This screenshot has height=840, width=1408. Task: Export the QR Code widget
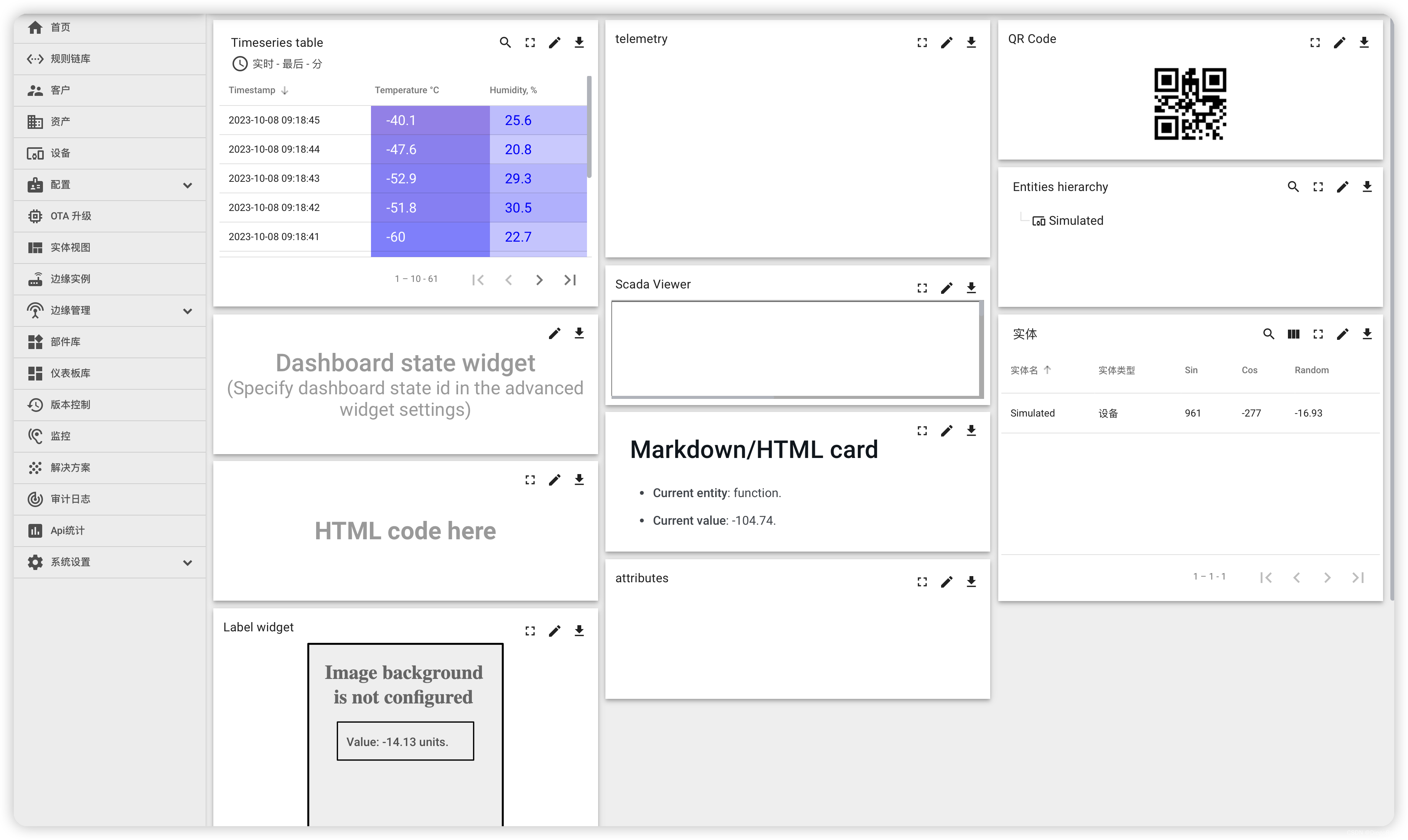[x=1364, y=43]
